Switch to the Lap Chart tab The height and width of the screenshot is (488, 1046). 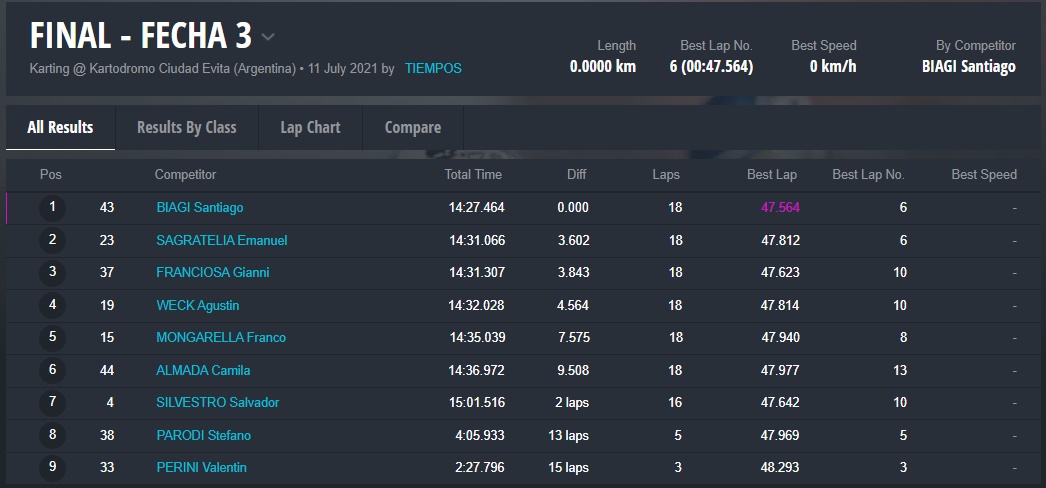click(310, 127)
